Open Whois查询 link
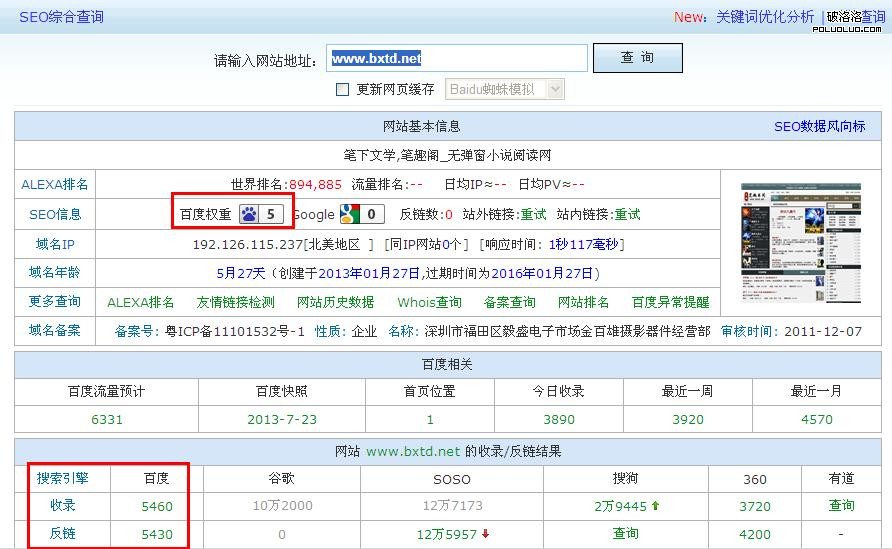The width and height of the screenshot is (892, 549). 430,302
